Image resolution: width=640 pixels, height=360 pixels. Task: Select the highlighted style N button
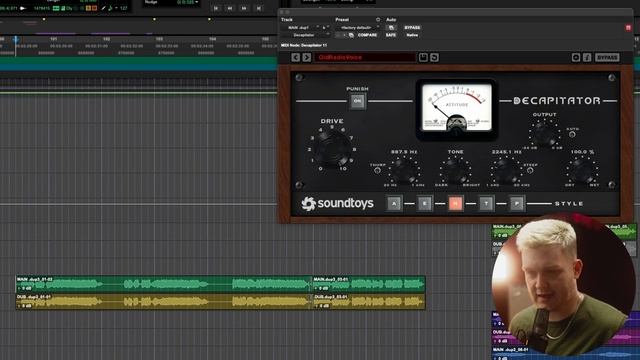(456, 203)
